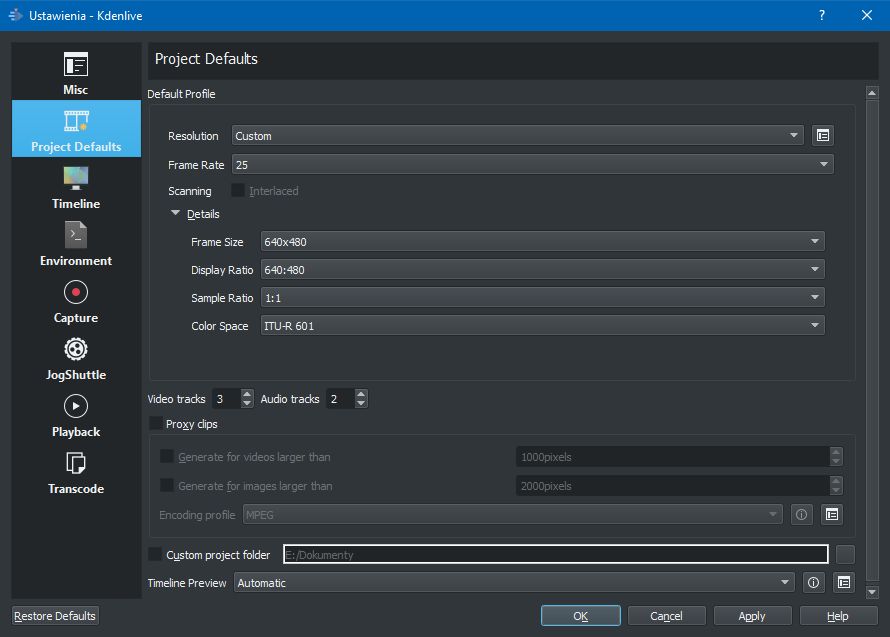Toggle Generate for videos larger than
This screenshot has width=890, height=637.
[x=166, y=456]
